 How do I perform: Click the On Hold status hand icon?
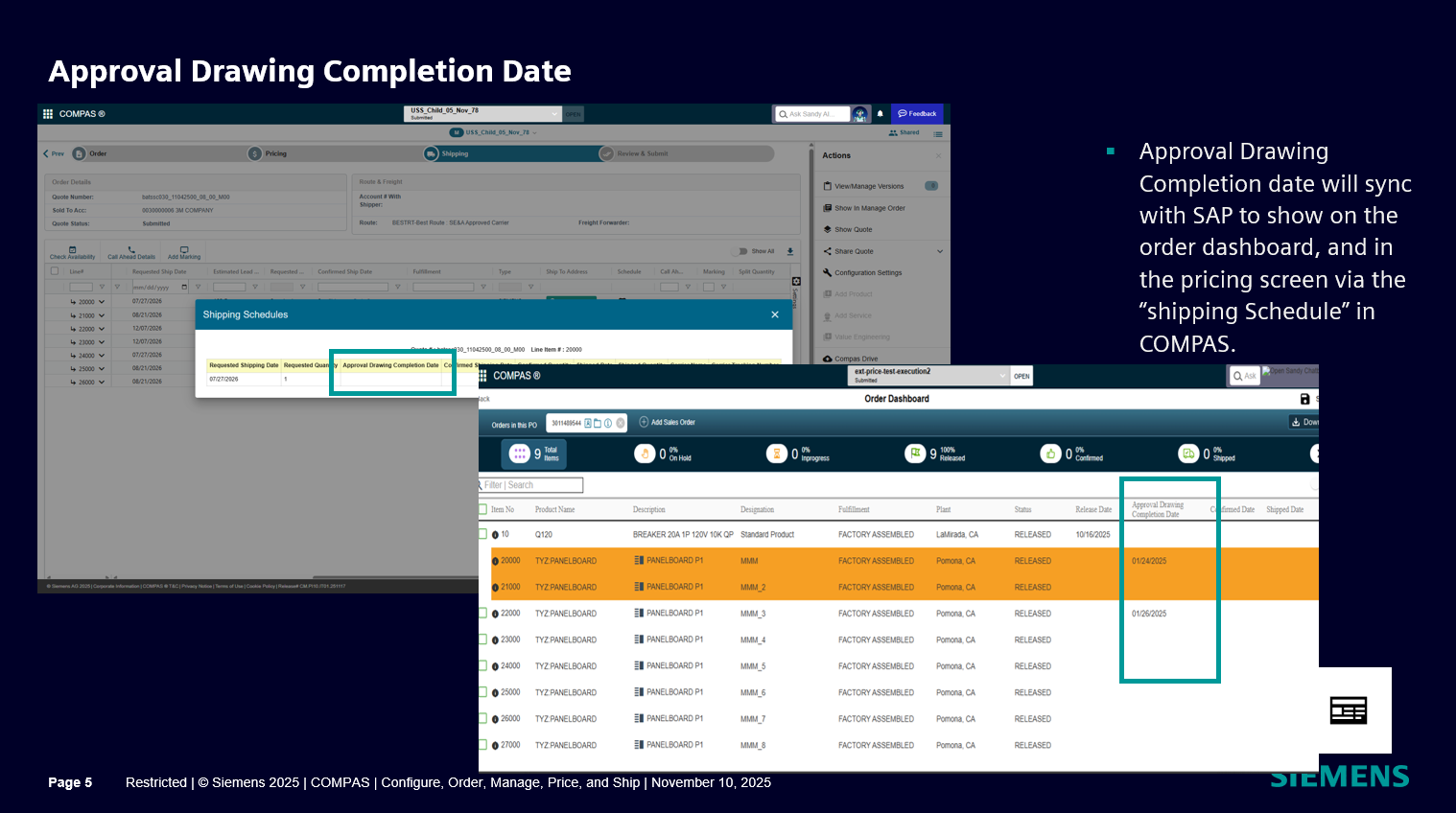pos(645,453)
